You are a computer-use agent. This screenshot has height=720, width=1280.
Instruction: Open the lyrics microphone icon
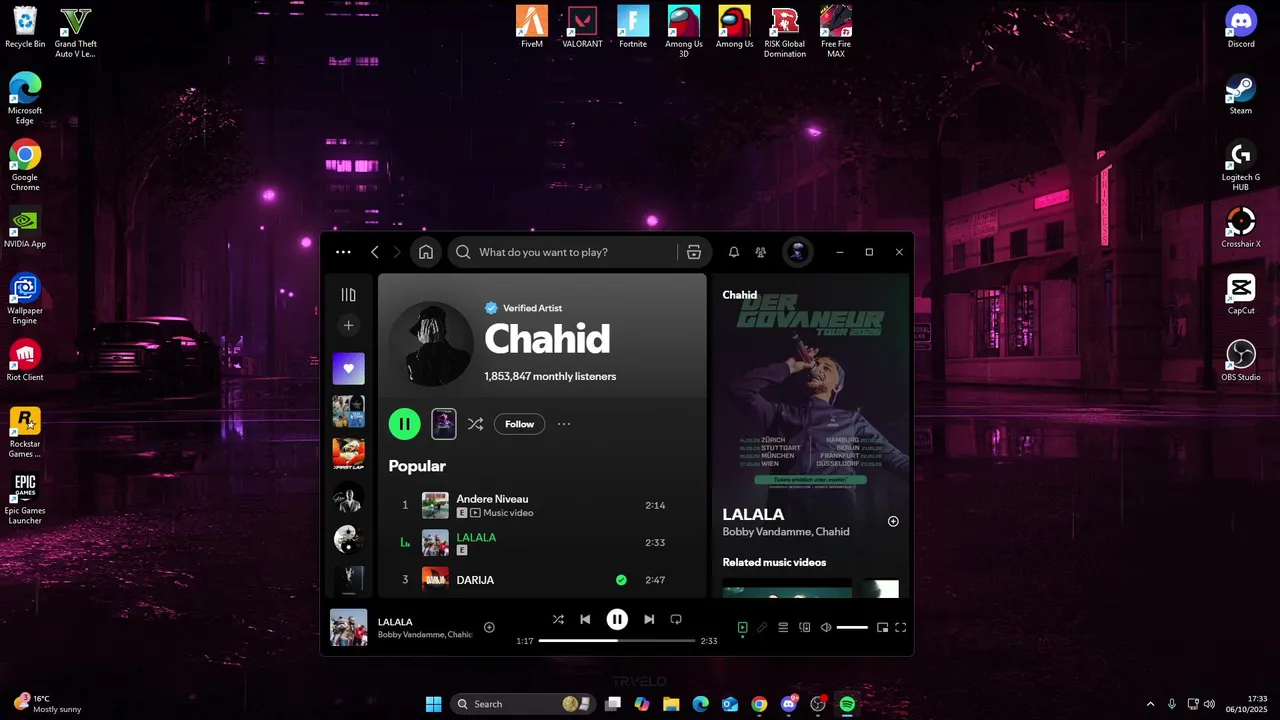(x=762, y=627)
